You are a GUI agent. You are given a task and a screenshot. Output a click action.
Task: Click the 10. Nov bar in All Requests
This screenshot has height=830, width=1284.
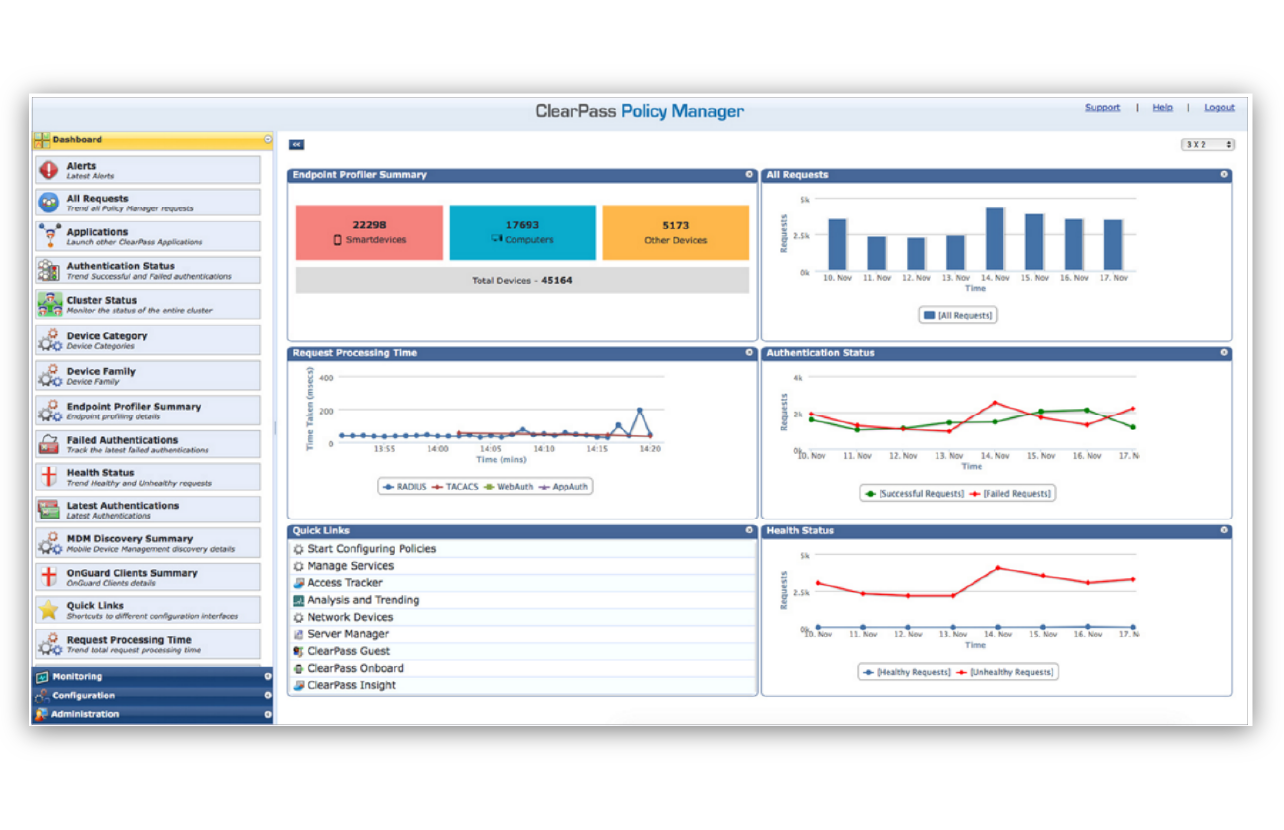pyautogui.click(x=837, y=245)
